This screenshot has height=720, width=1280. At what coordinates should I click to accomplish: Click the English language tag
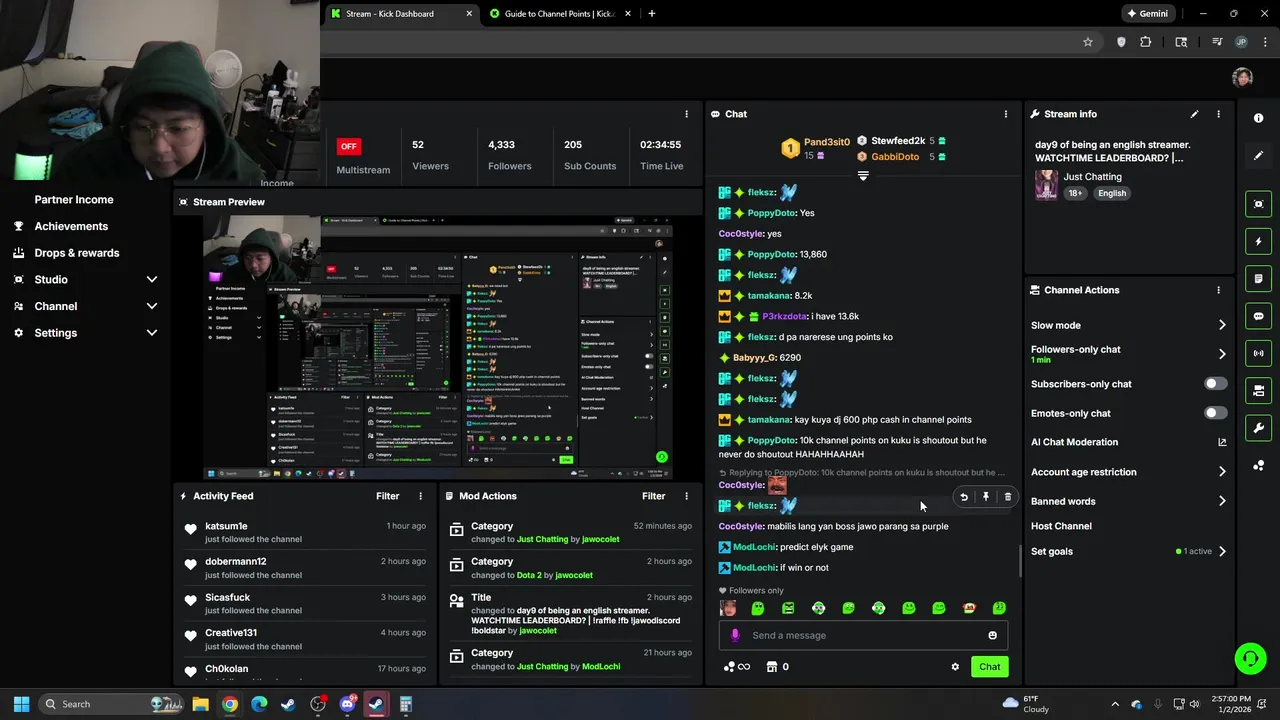click(x=1112, y=193)
